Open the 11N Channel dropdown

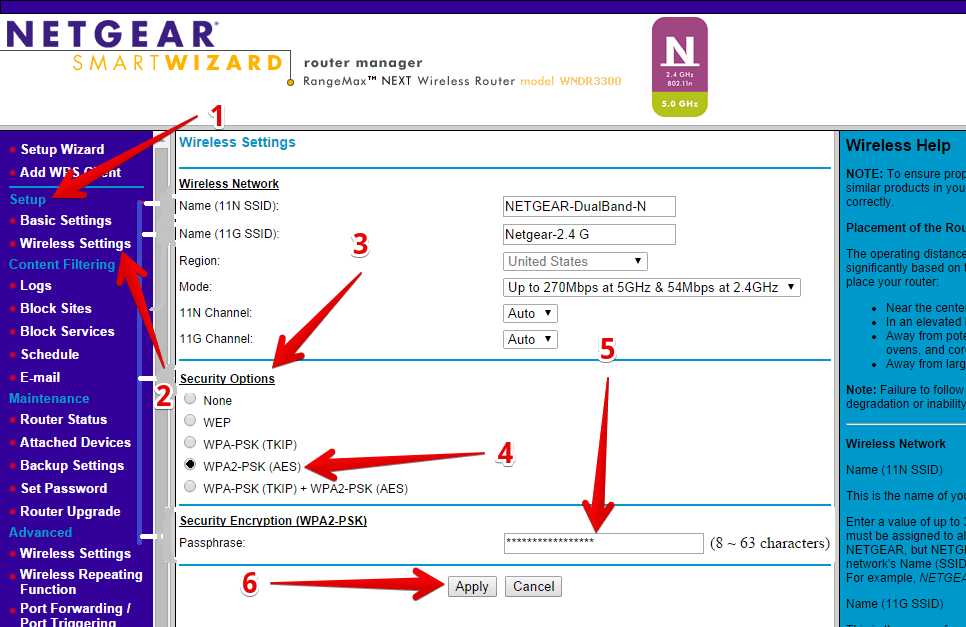pyautogui.click(x=530, y=314)
